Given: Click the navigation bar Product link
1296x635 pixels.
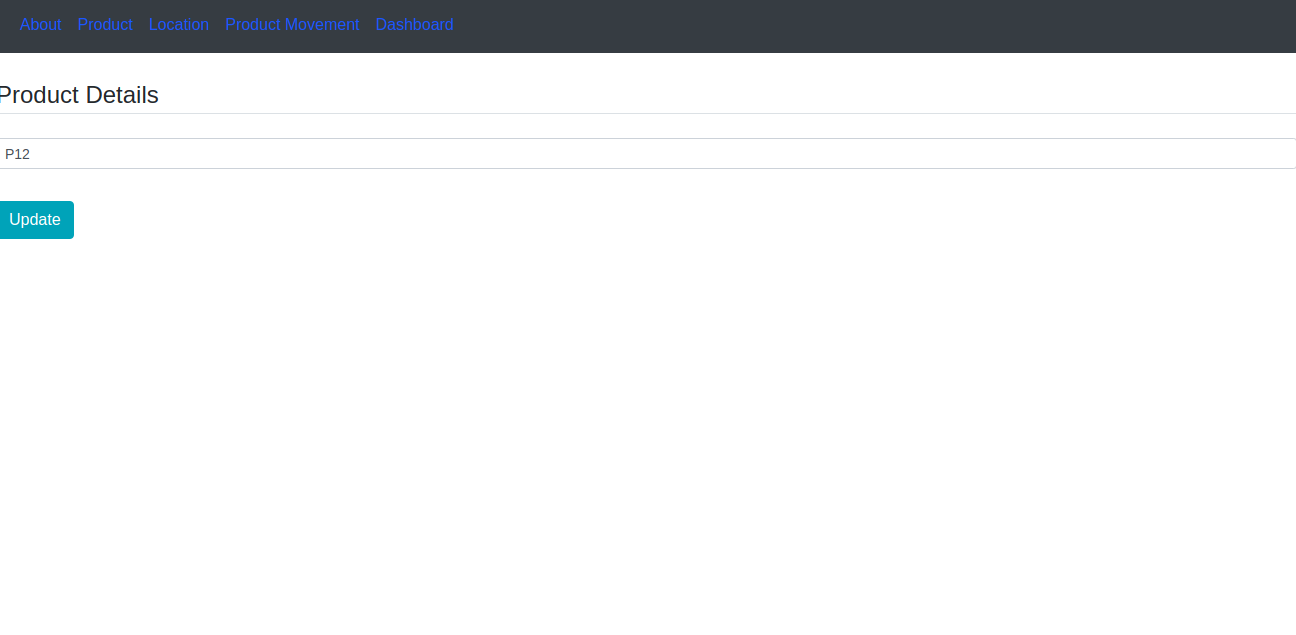Looking at the screenshot, I should click(x=105, y=24).
